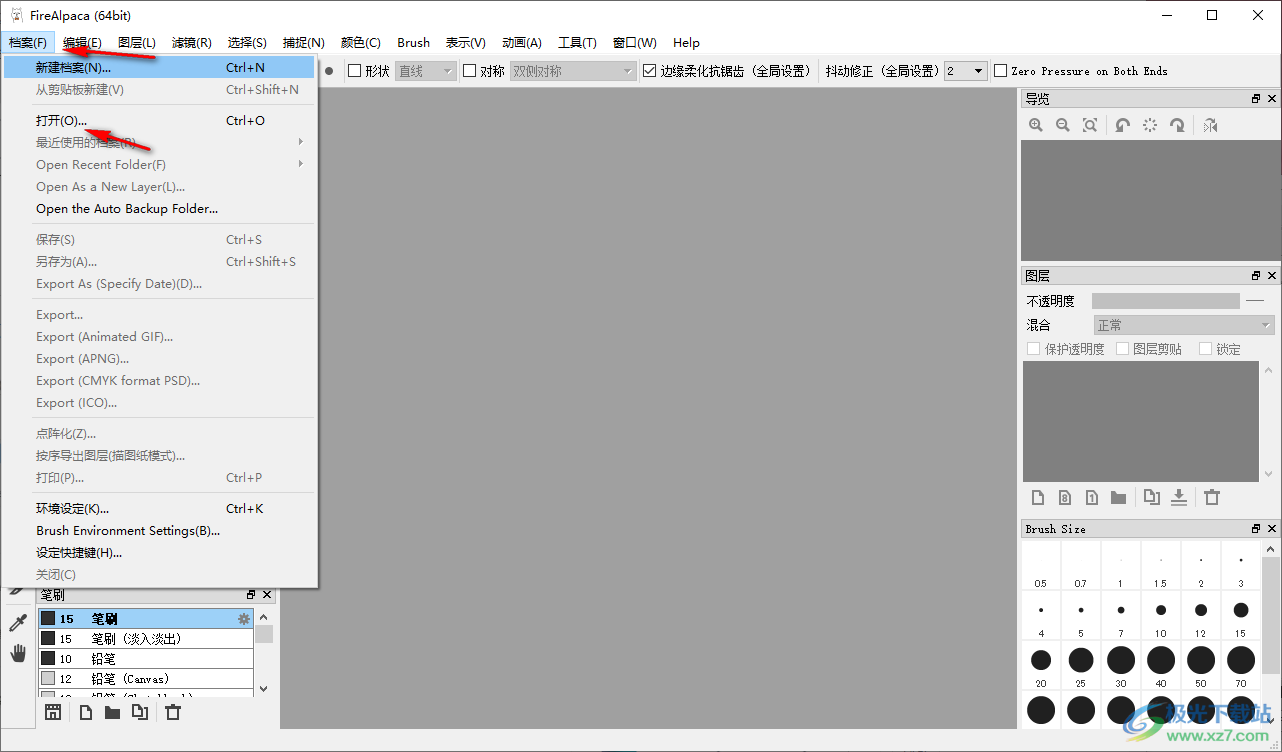The width and height of the screenshot is (1282, 752).
Task: Reset canvas rotation in Navigator panel
Action: (x=1150, y=125)
